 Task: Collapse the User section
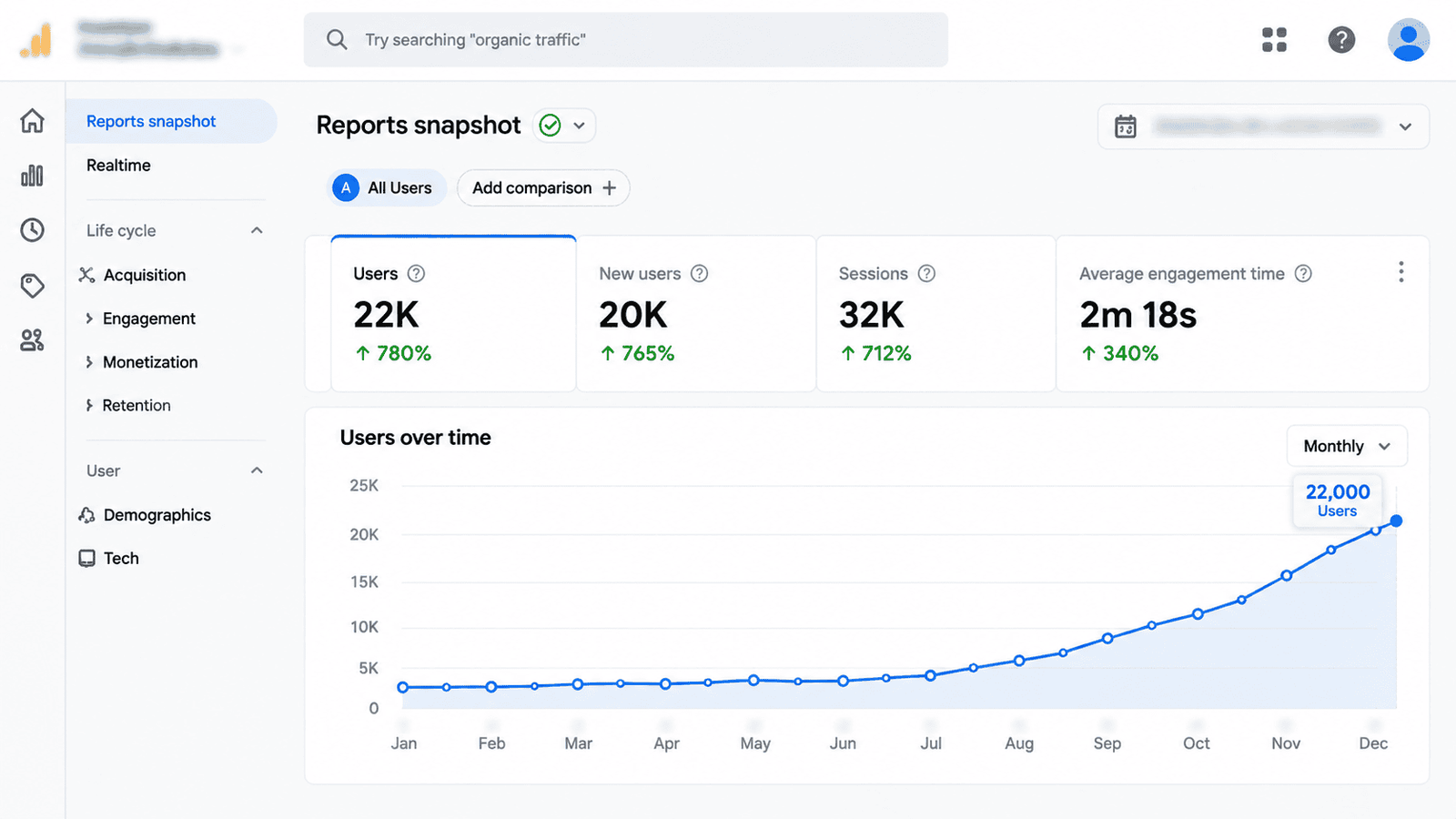pyautogui.click(x=257, y=470)
